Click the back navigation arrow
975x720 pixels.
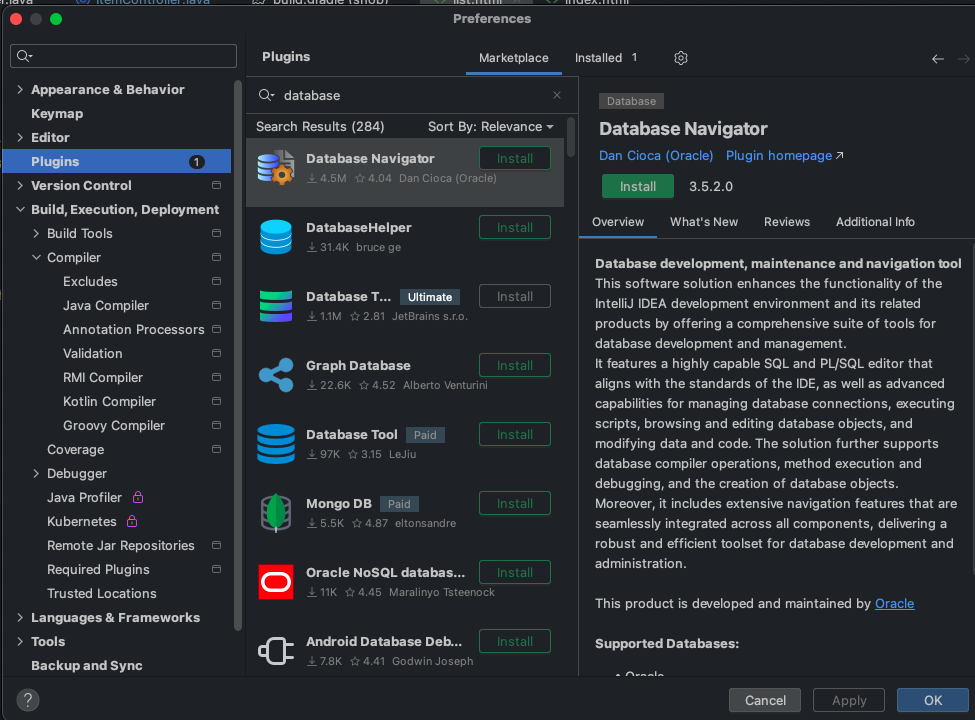coord(938,59)
